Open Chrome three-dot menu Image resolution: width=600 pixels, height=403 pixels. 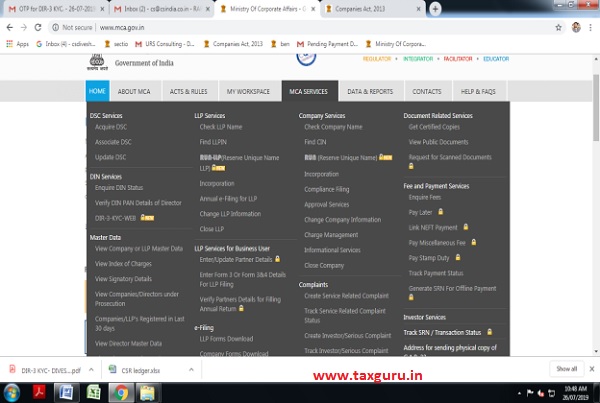point(590,28)
